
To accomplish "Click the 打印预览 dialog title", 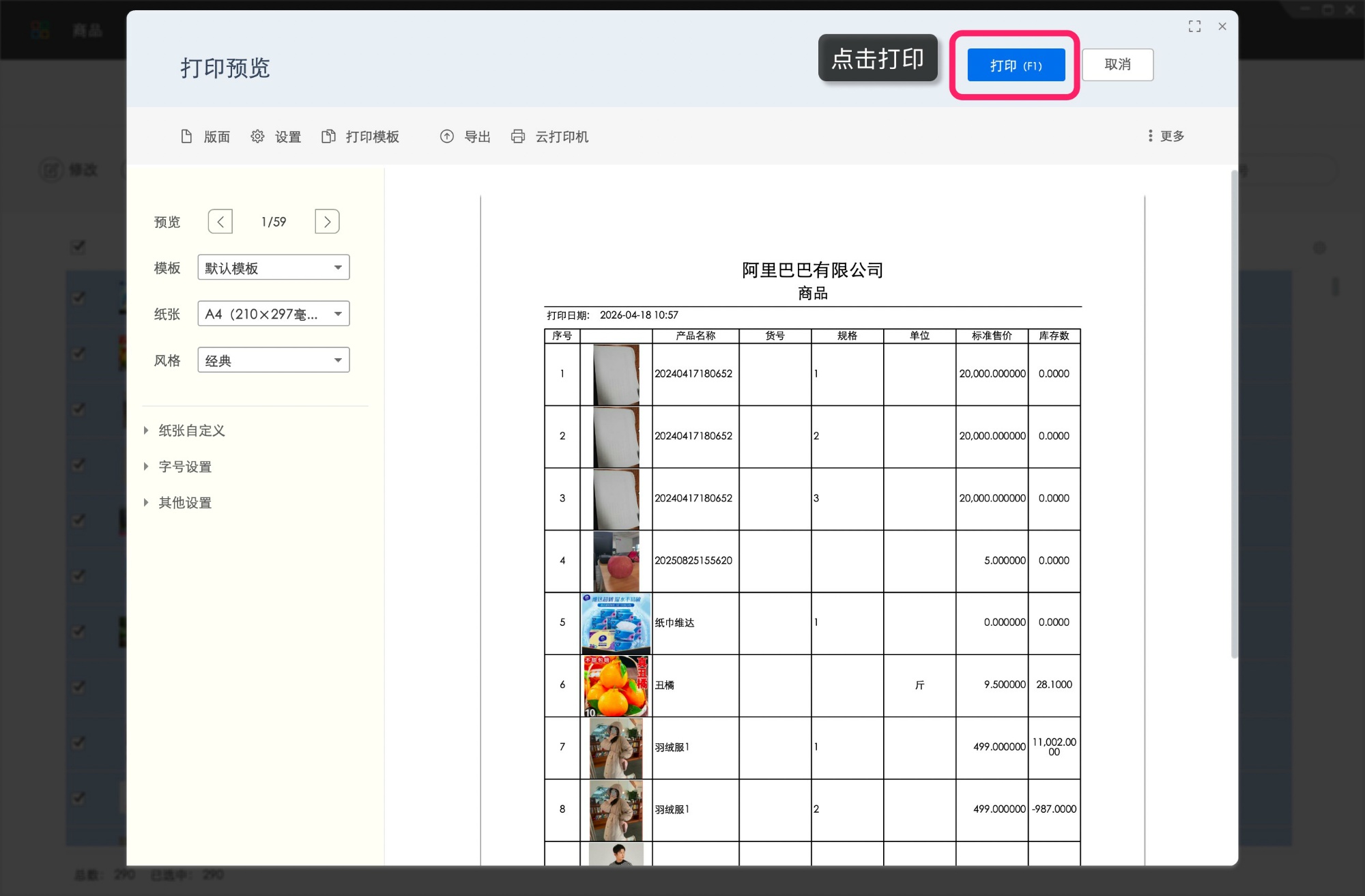I will pos(225,68).
